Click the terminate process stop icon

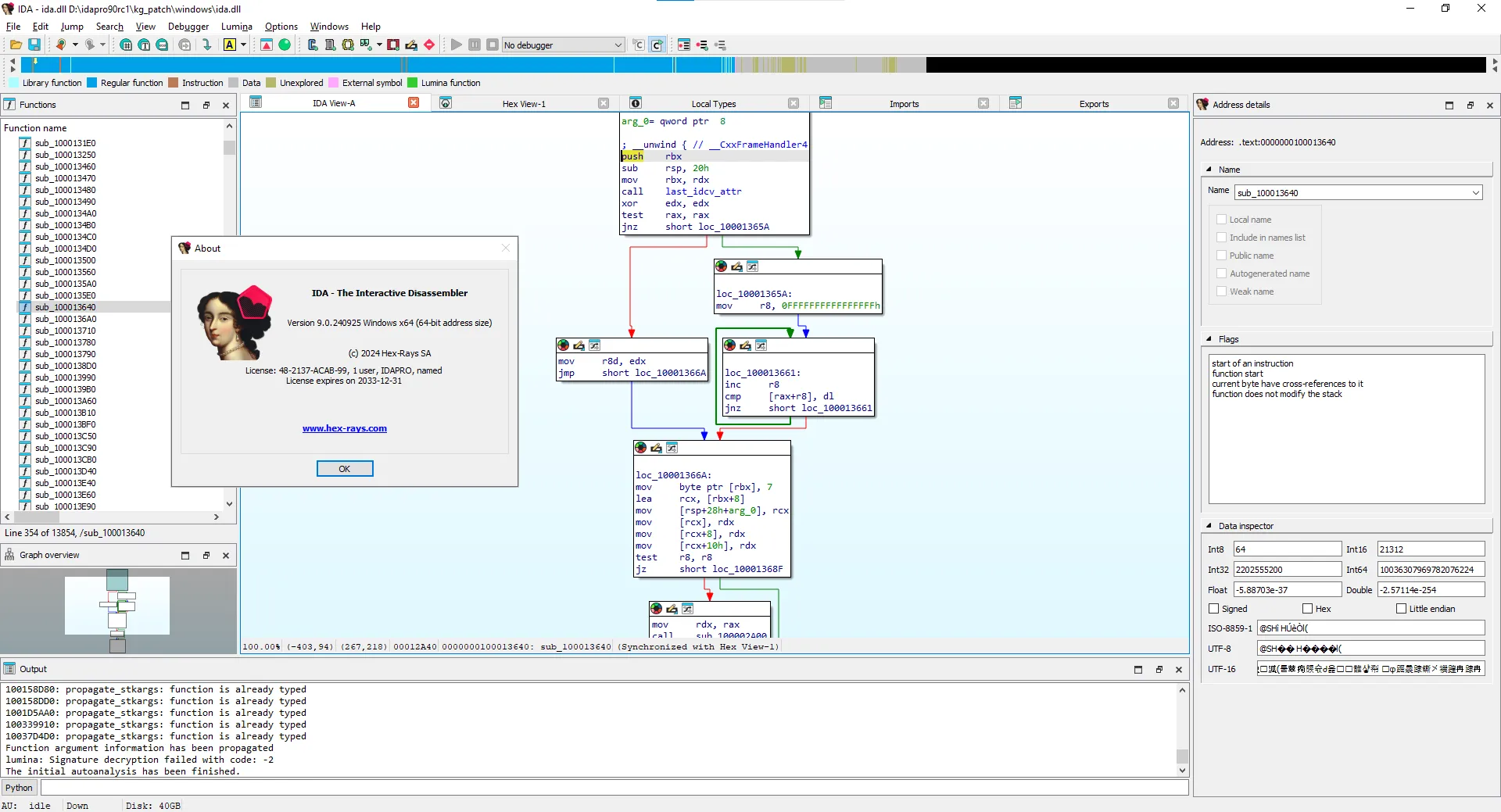493,45
